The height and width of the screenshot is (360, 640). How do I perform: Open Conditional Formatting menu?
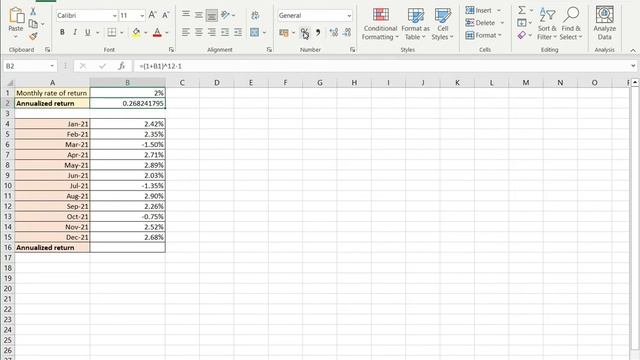coord(380,24)
